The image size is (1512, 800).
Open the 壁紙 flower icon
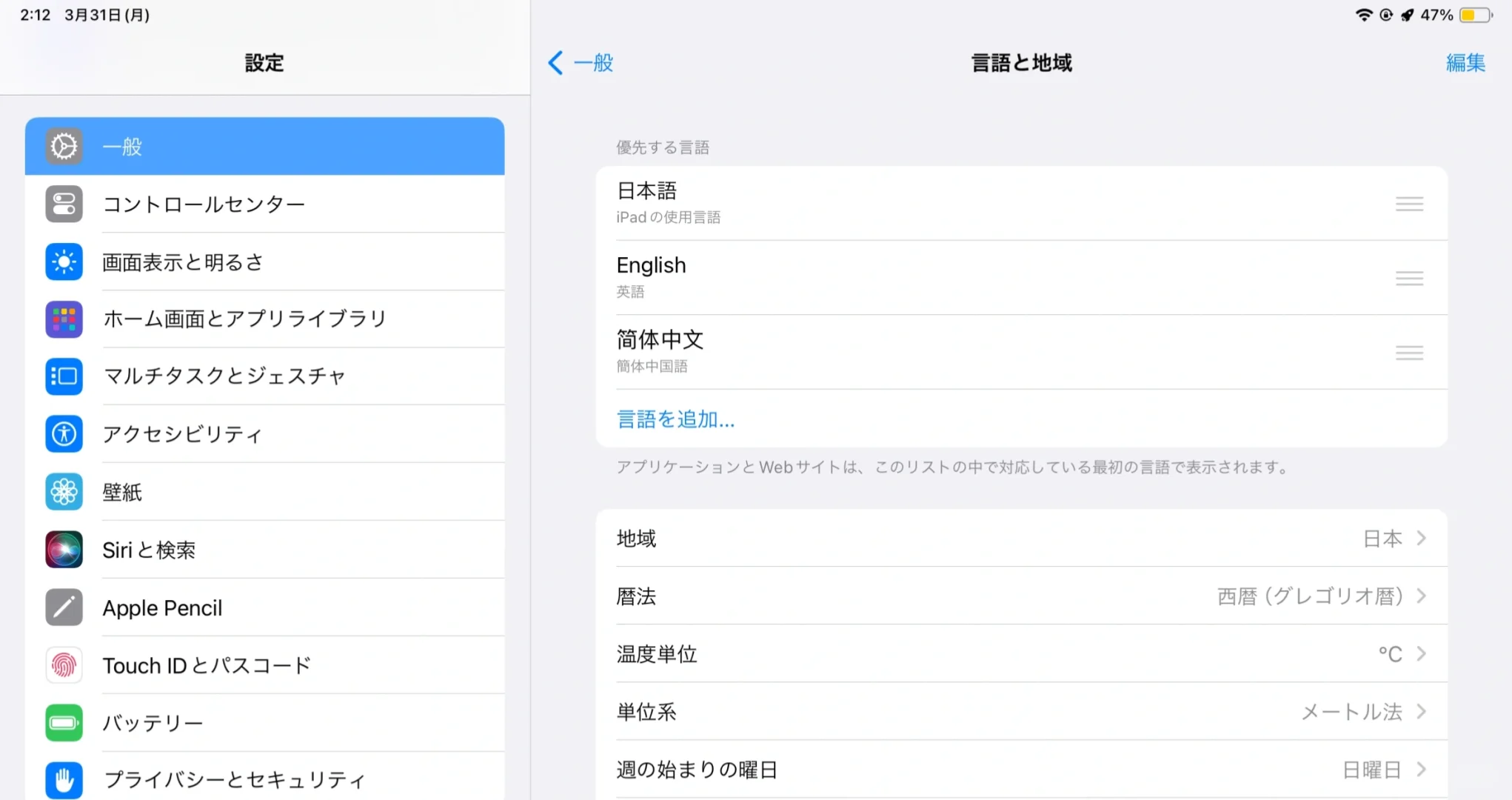coord(64,492)
